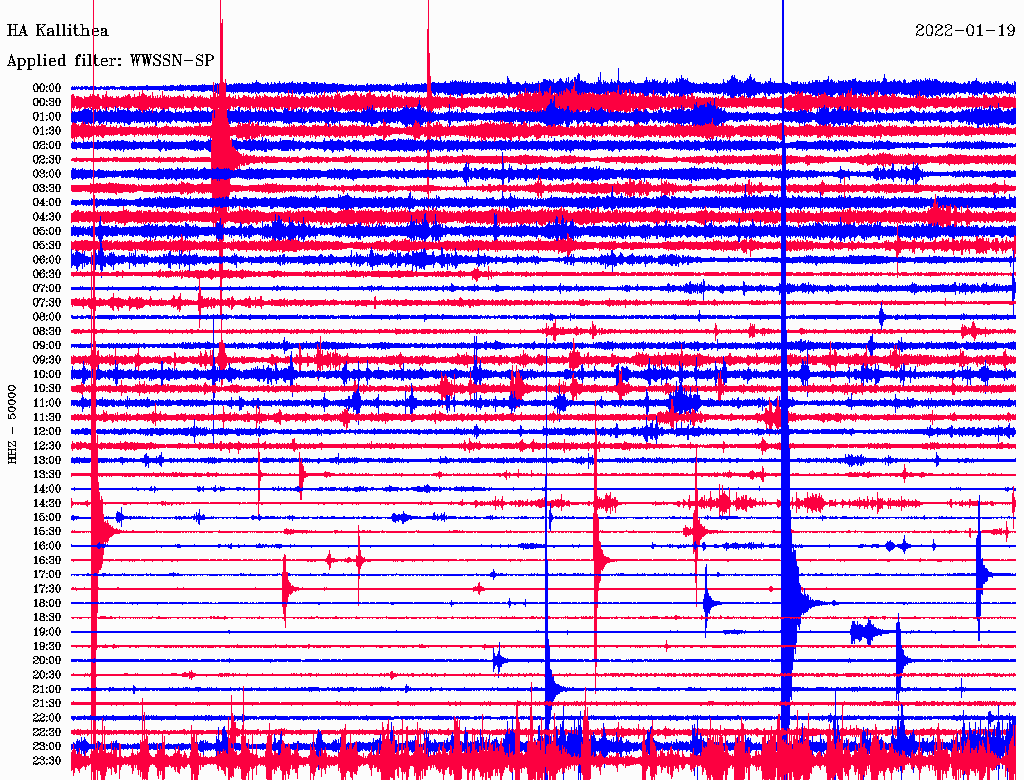Viewport: 1024px width, 780px height.
Task: Select the 02:00 time row label
Action: (x=47, y=146)
